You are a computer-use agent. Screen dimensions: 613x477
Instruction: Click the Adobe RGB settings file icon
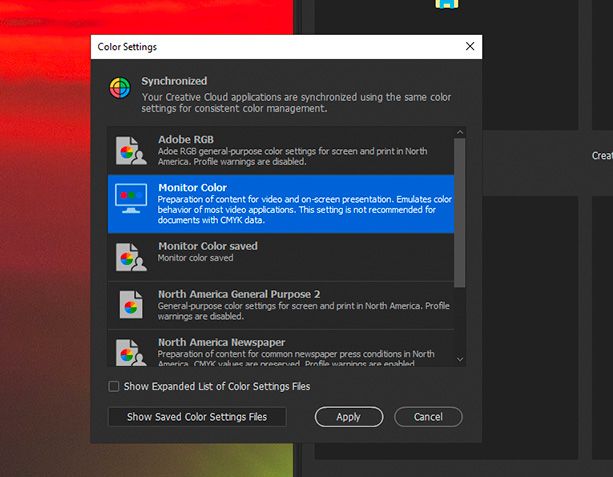coord(131,151)
